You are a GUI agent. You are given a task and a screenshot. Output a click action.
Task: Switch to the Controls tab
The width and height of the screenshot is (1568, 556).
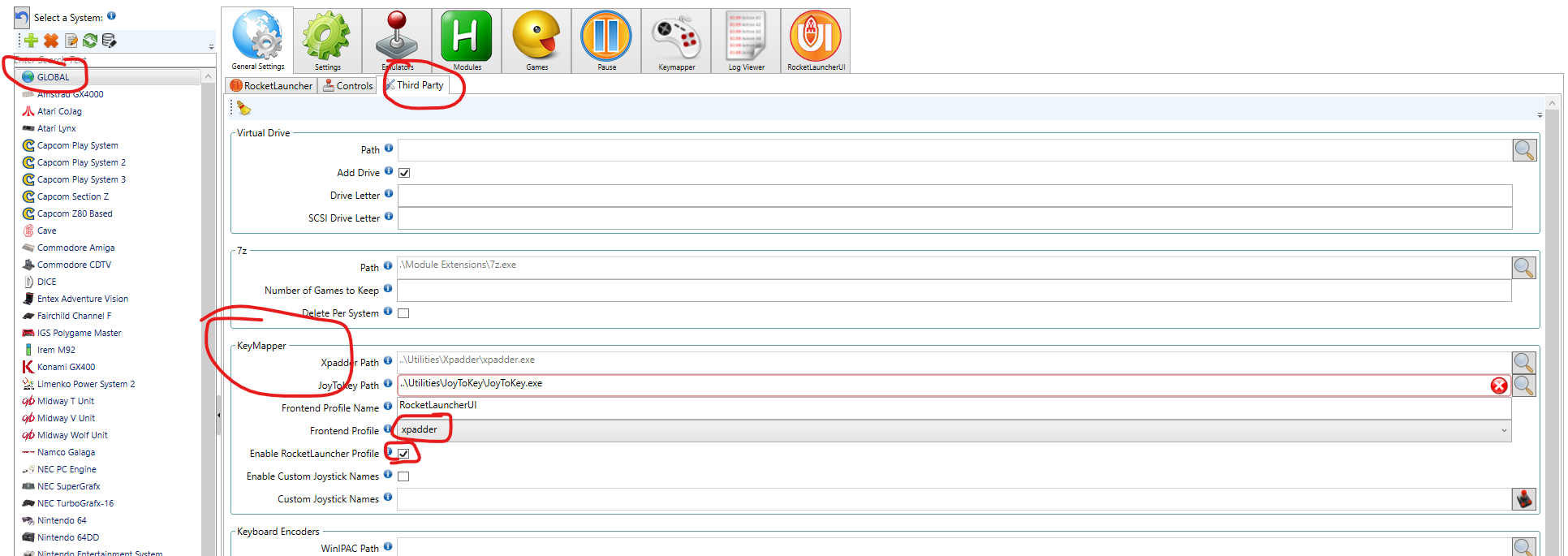point(348,86)
